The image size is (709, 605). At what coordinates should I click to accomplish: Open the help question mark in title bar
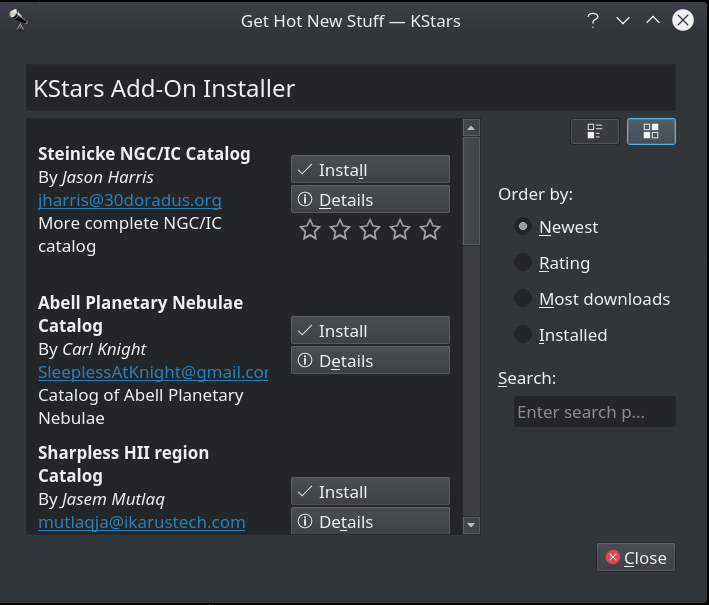[x=593, y=21]
